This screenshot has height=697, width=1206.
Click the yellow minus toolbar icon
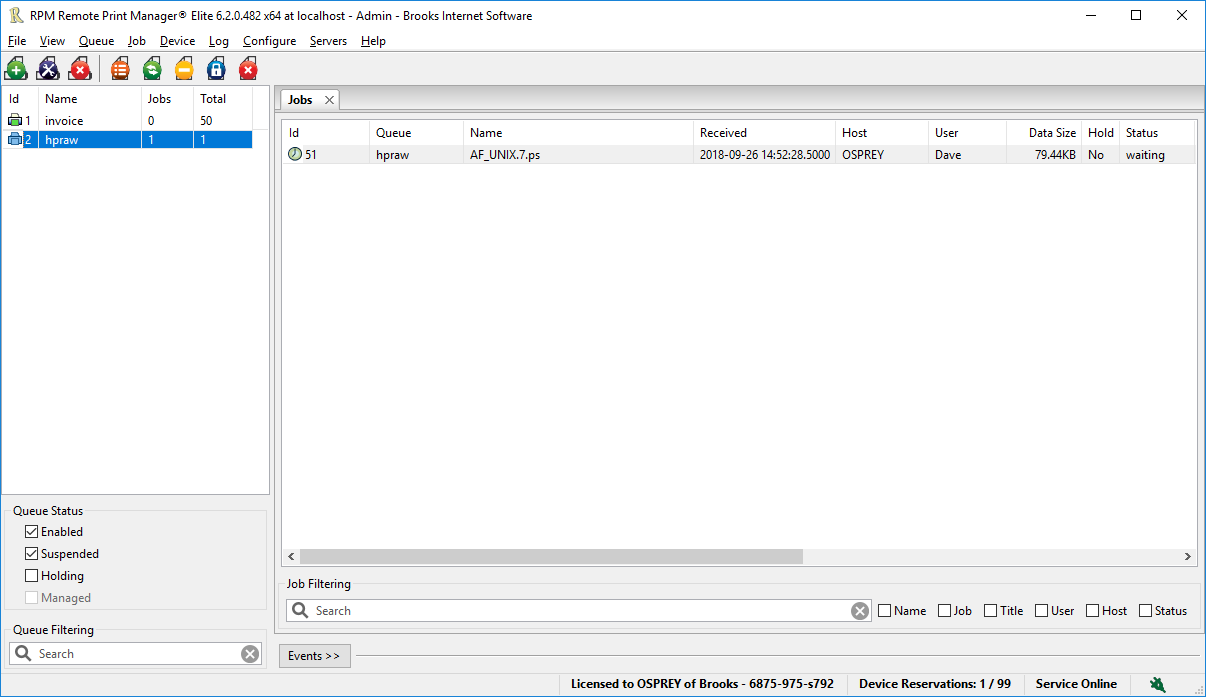[184, 69]
